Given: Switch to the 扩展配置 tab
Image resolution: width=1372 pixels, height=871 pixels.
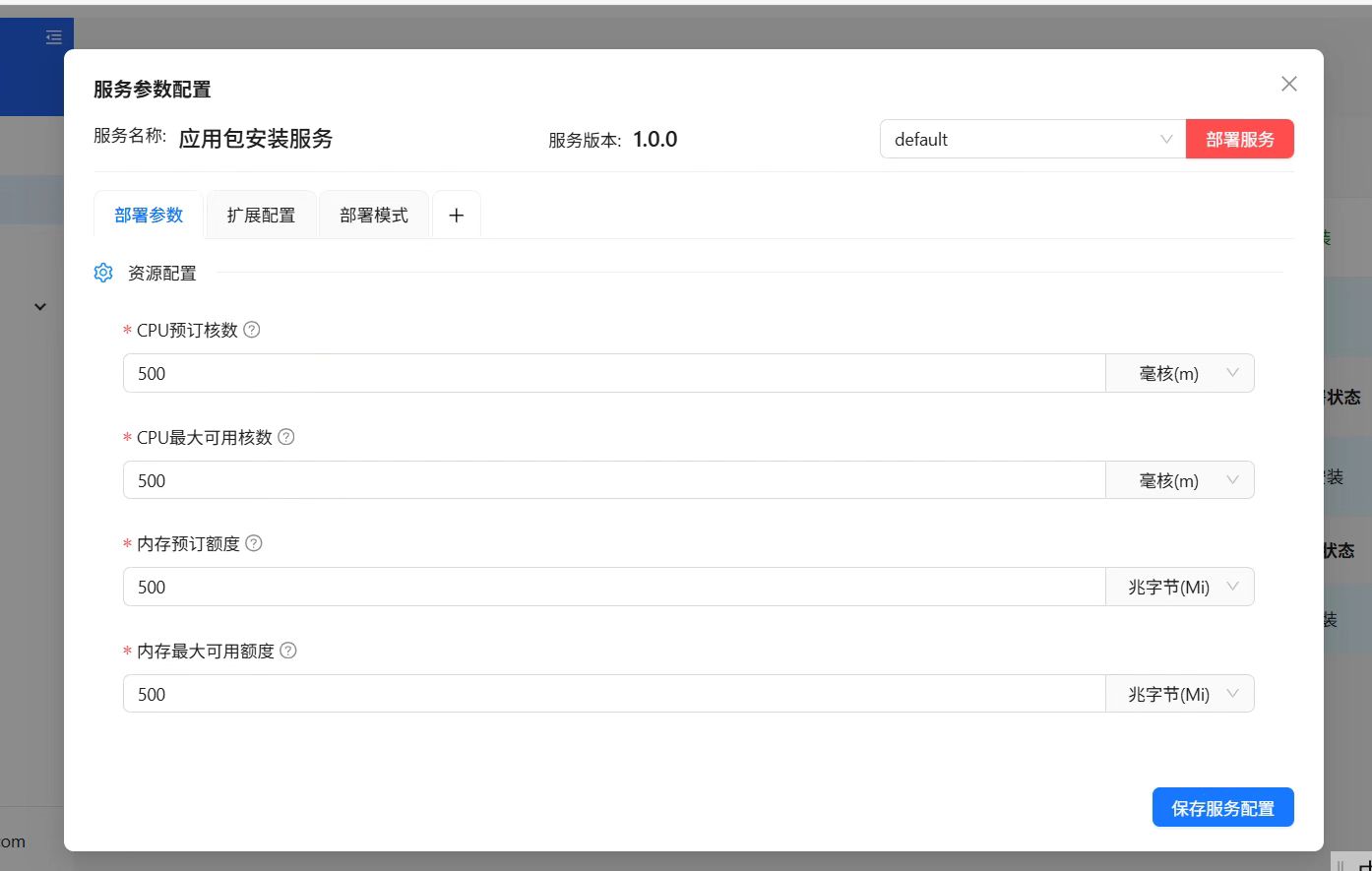Looking at the screenshot, I should [x=261, y=215].
